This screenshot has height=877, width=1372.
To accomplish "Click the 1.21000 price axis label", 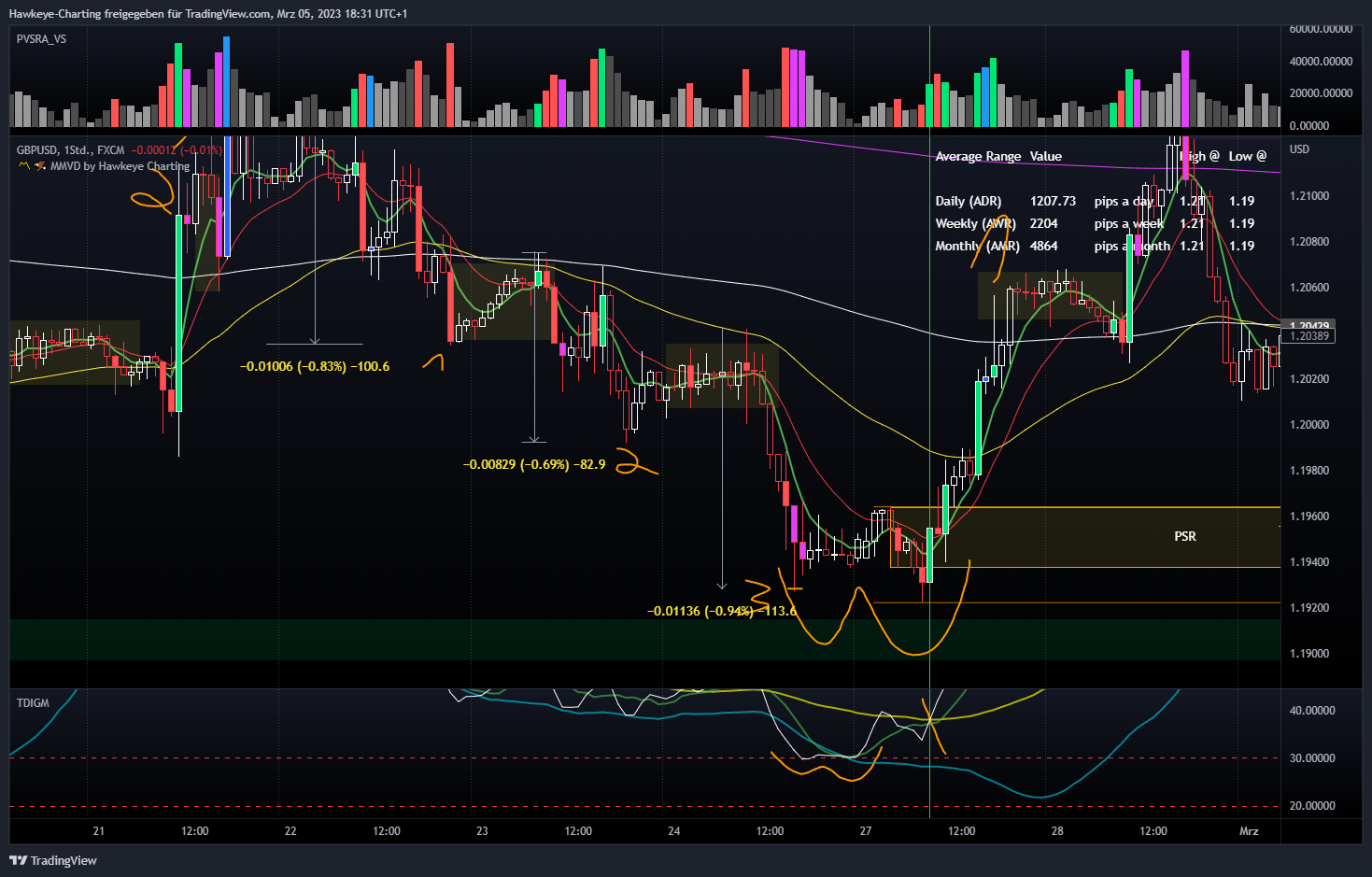I will [x=1308, y=196].
